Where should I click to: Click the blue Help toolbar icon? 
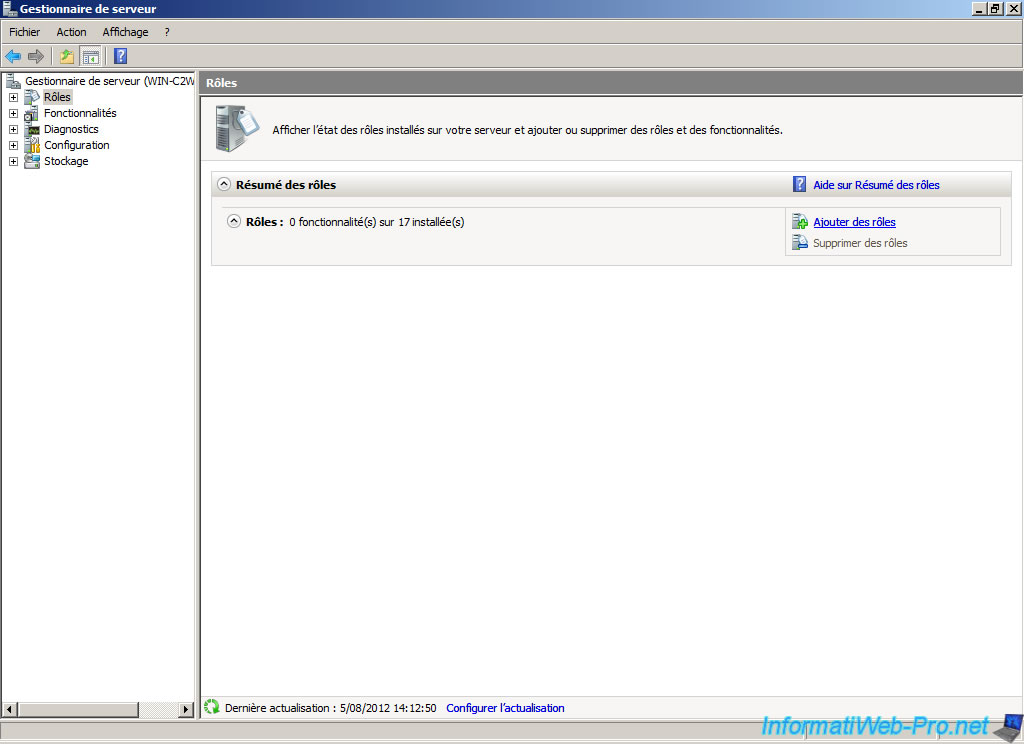tap(120, 56)
